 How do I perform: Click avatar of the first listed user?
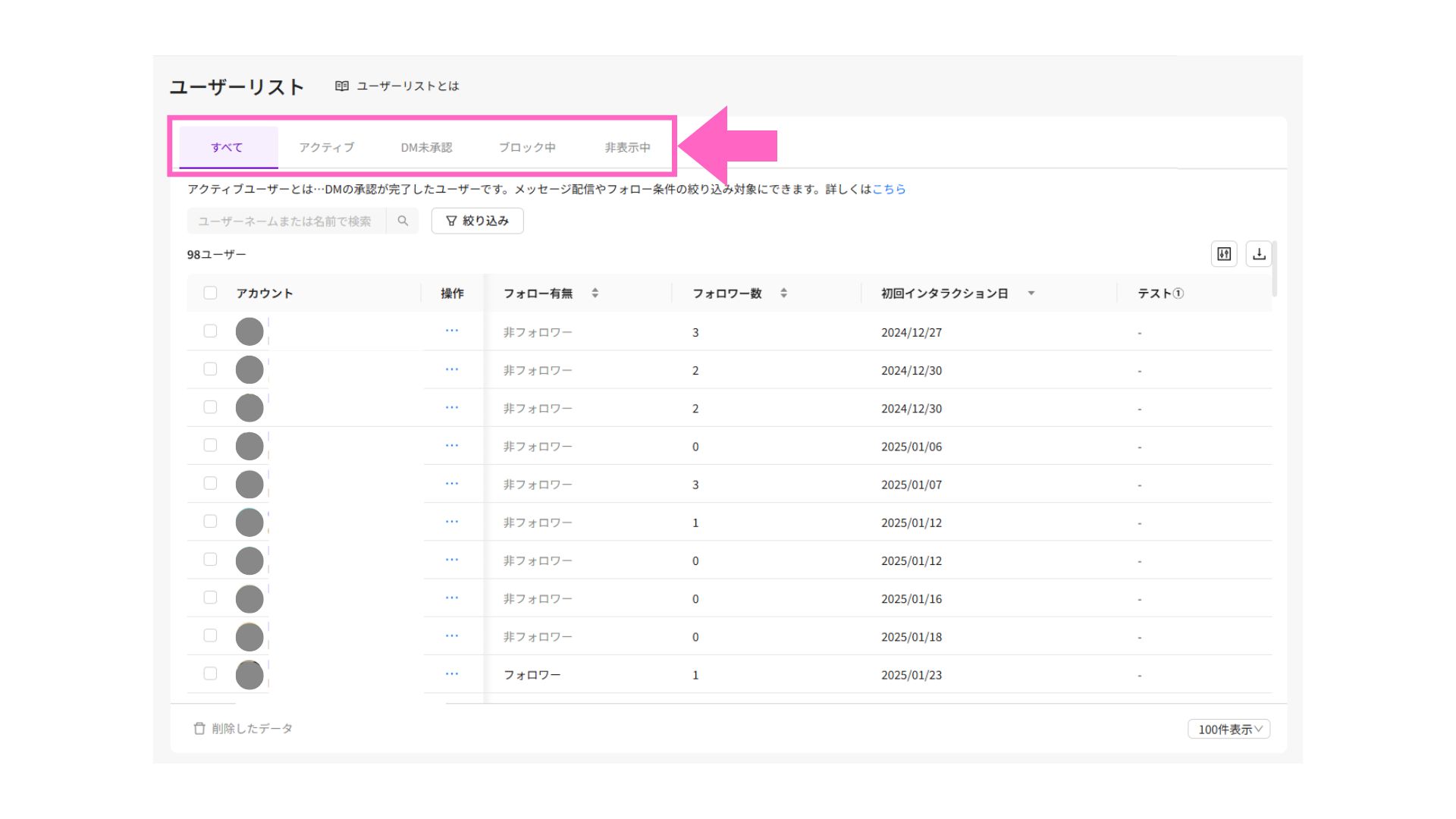pyautogui.click(x=249, y=331)
